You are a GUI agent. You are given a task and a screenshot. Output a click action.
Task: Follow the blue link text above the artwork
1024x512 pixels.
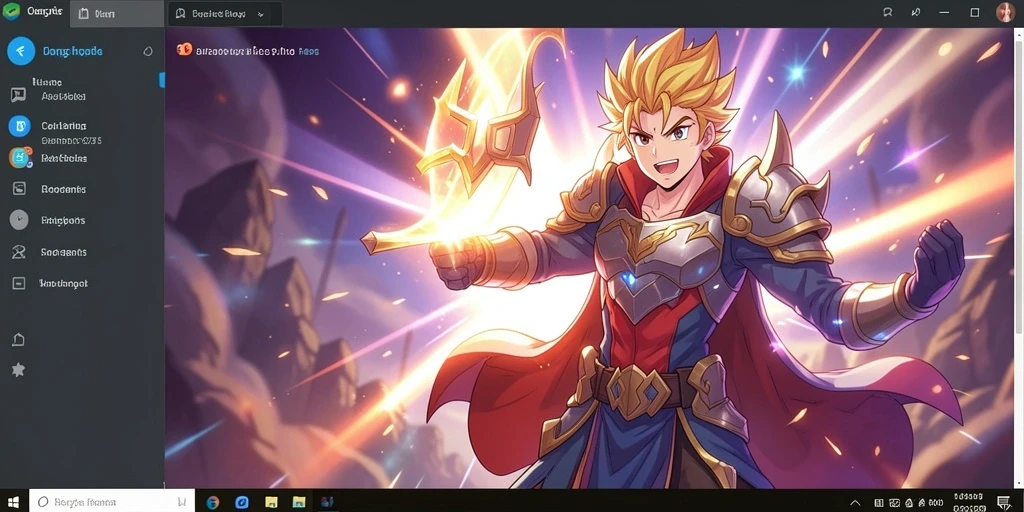pyautogui.click(x=308, y=51)
